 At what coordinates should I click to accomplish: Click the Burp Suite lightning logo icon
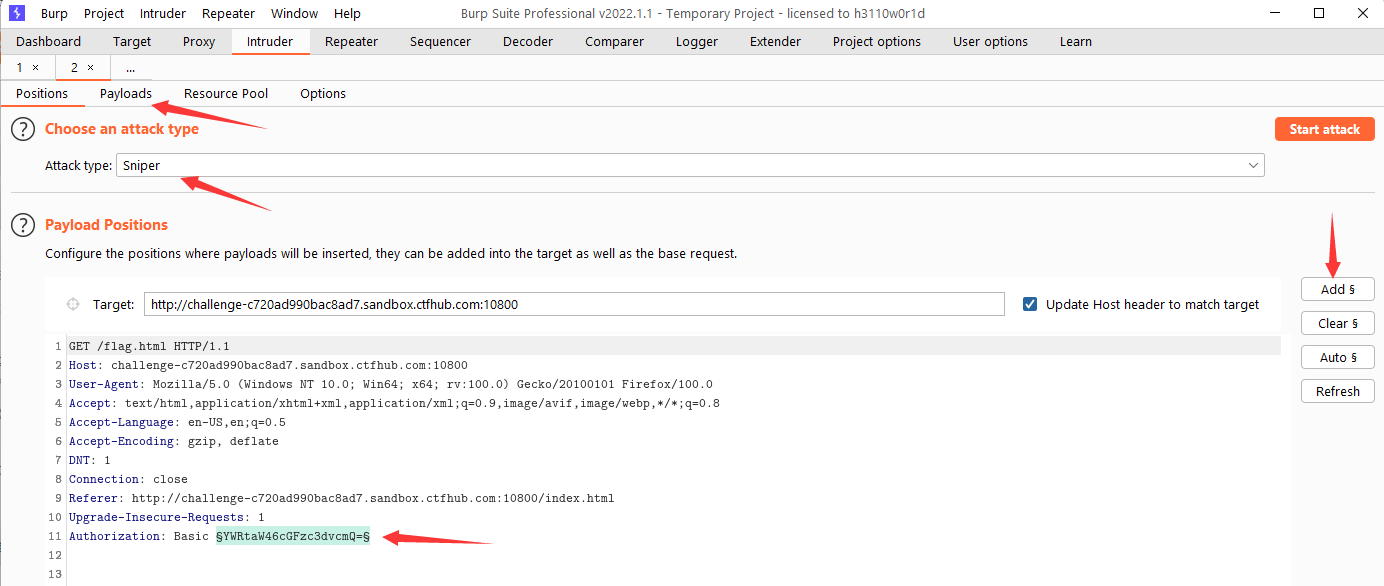[17, 13]
